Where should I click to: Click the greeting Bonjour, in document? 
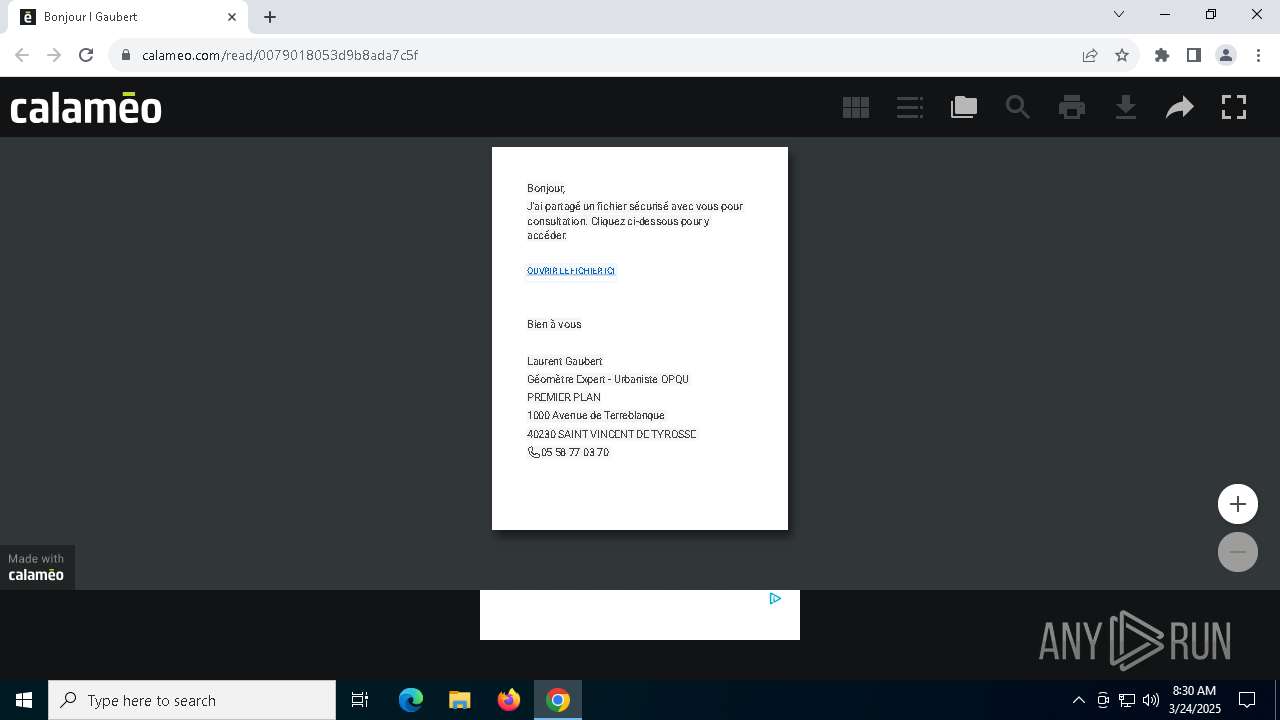point(546,189)
